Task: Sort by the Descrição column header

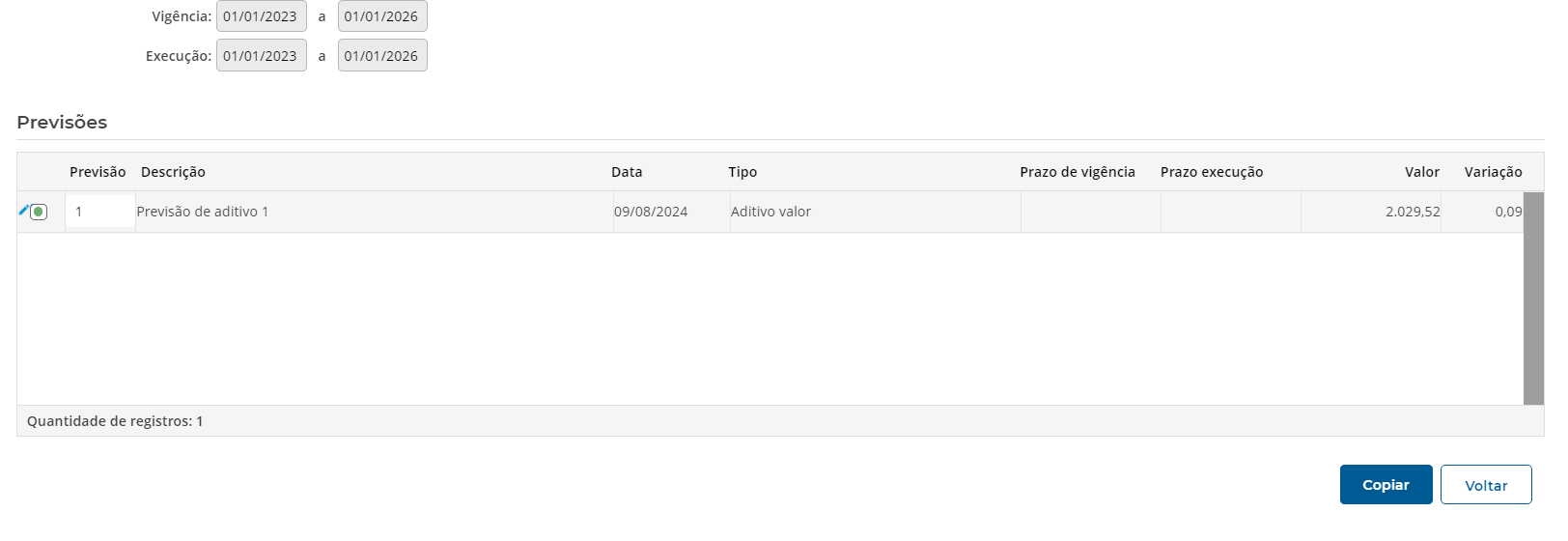Action: pos(173,172)
